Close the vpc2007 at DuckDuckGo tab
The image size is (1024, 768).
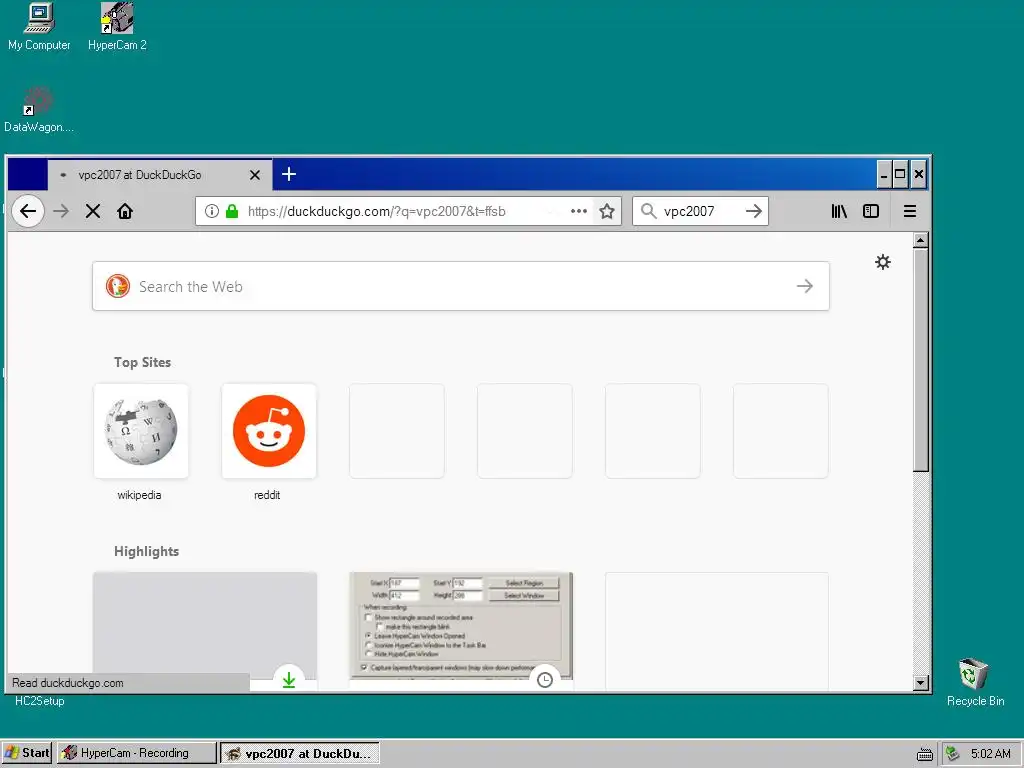[255, 175]
